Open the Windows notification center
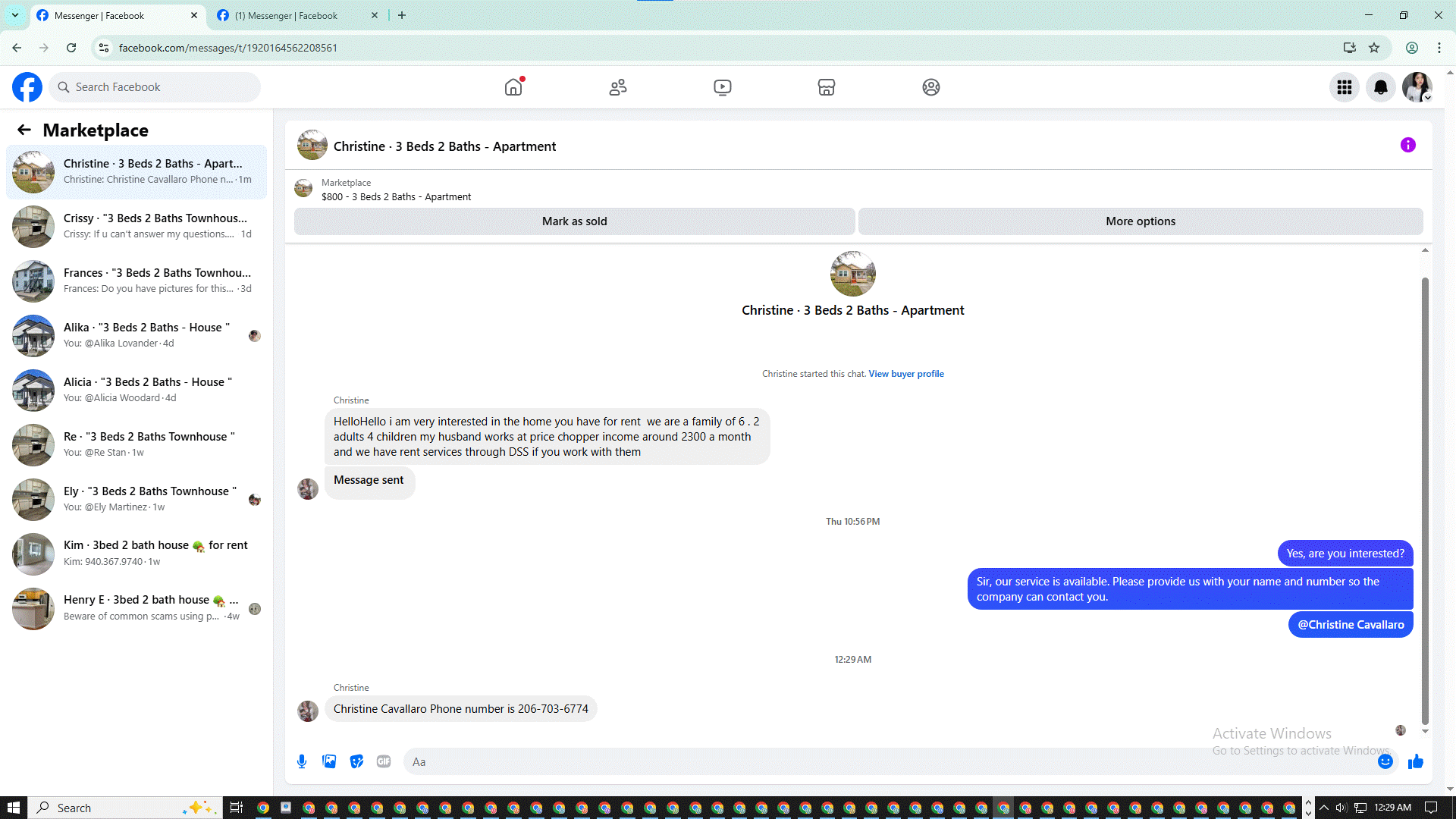This screenshot has height=819, width=1456. (1431, 808)
